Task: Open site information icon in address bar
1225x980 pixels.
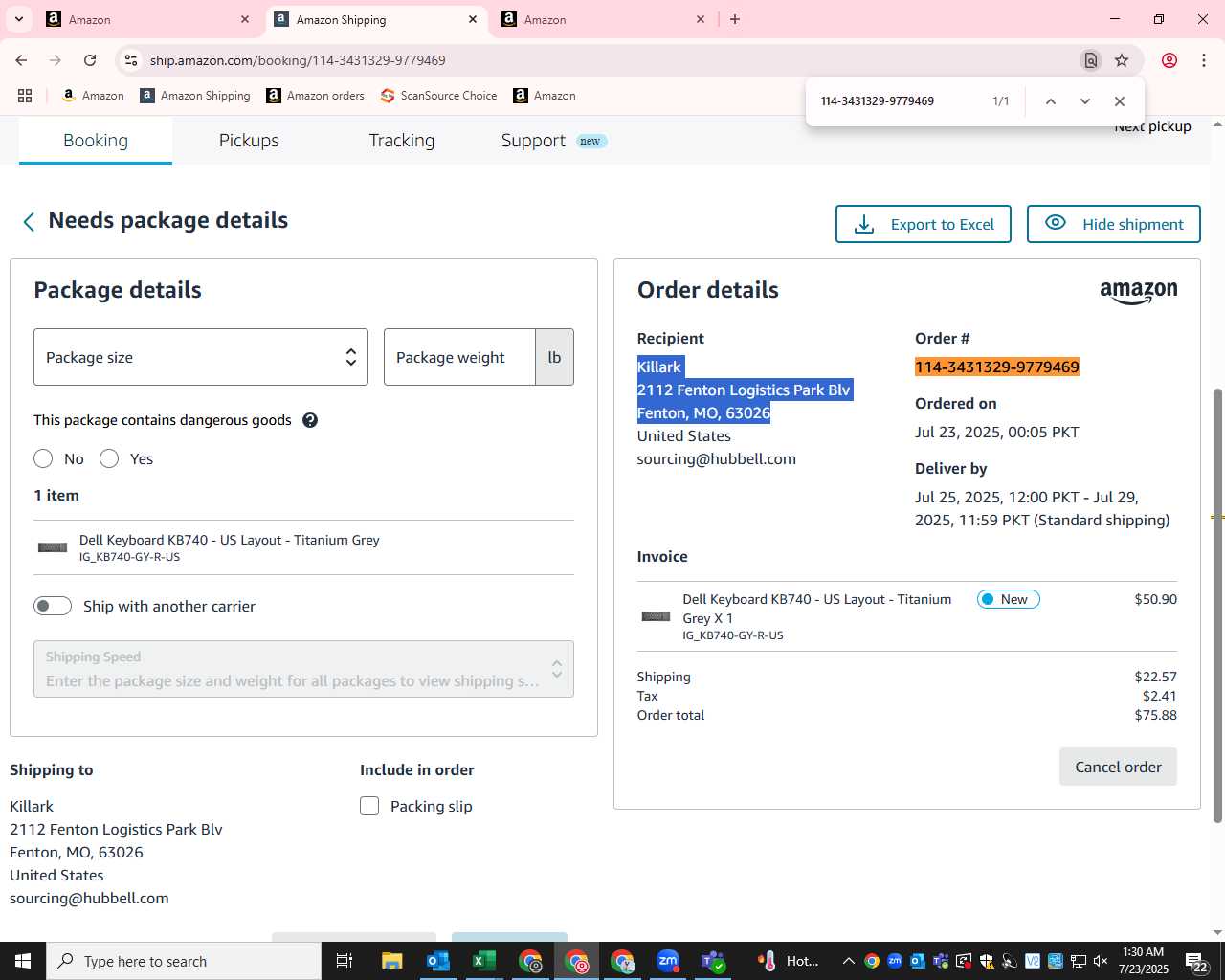Action: coord(131,60)
